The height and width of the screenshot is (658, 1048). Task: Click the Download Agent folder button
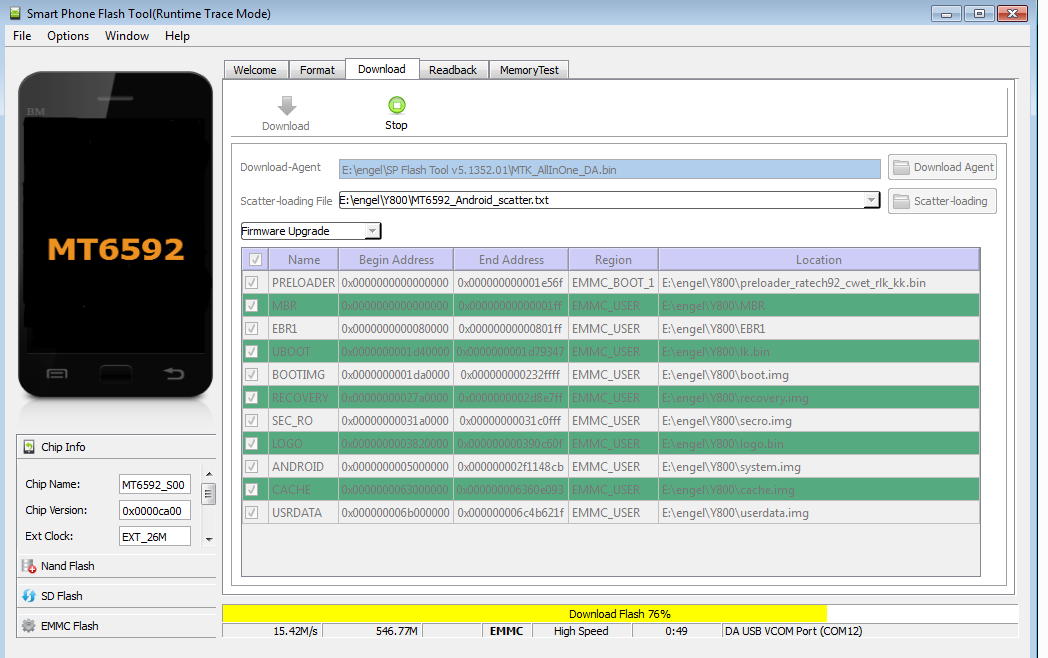pos(942,167)
